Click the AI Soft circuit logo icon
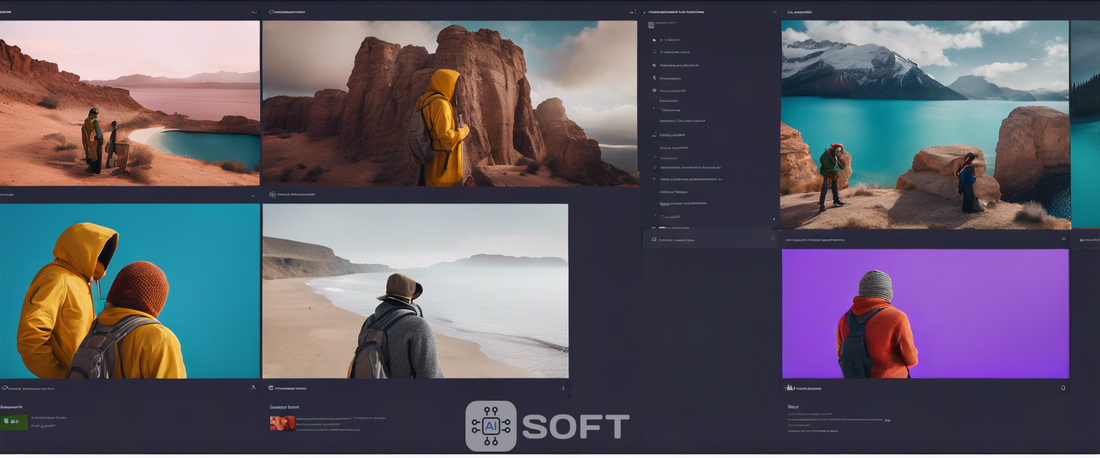The width and height of the screenshot is (1100, 458). coord(491,427)
